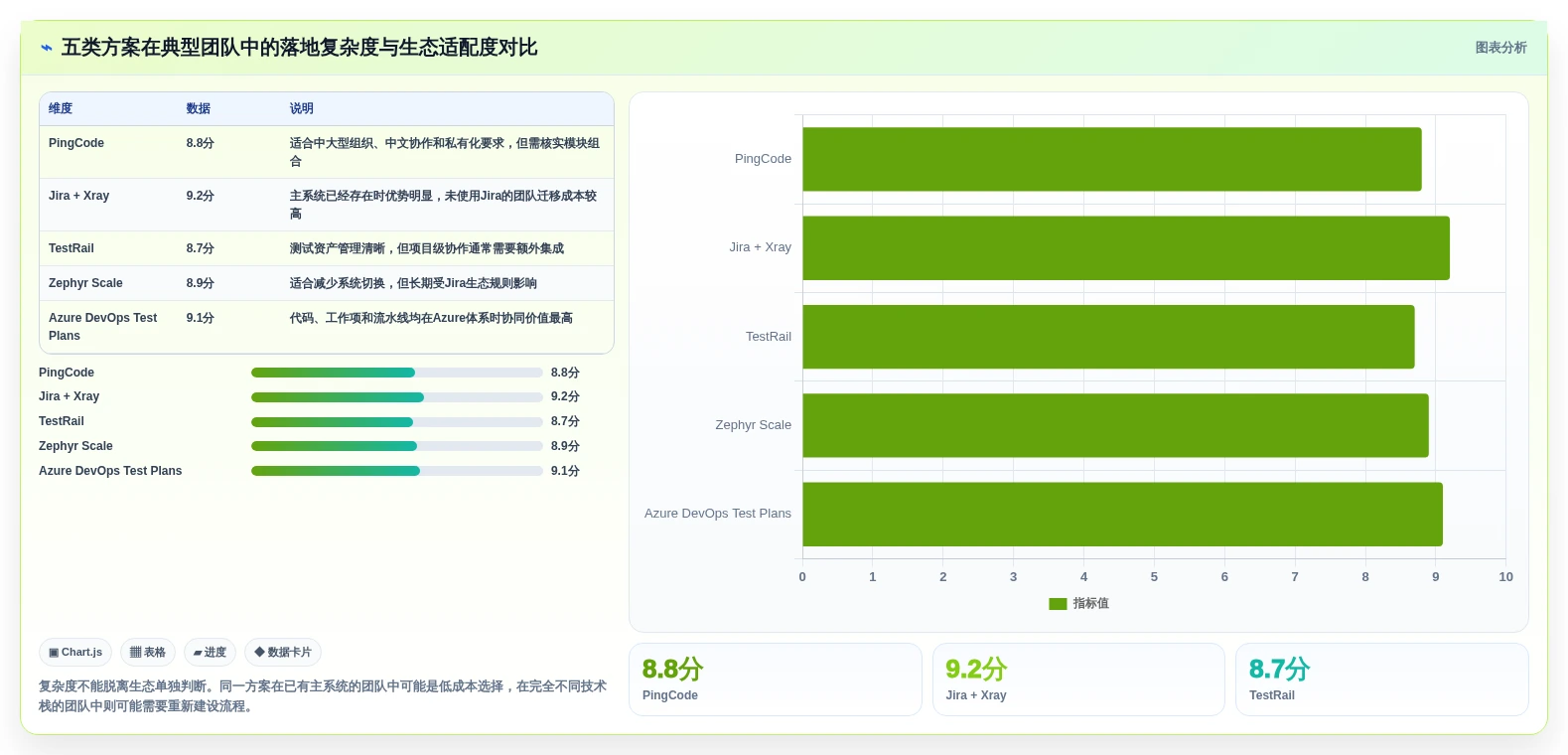
Task: Toggle the 指标值 legend swatch
Action: 1058,604
